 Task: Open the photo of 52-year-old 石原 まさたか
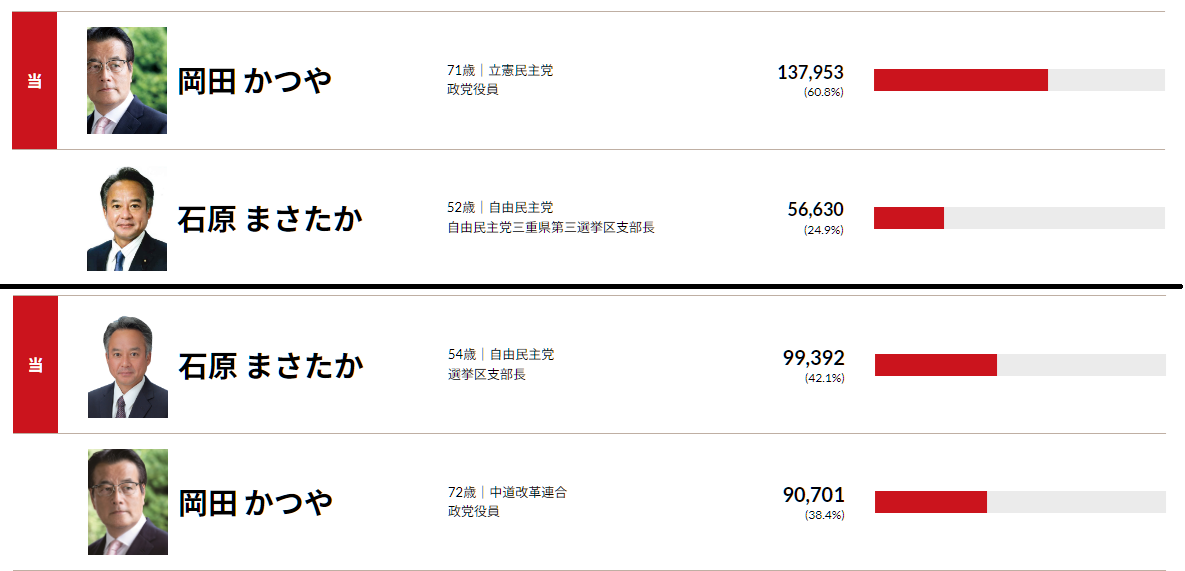127,219
